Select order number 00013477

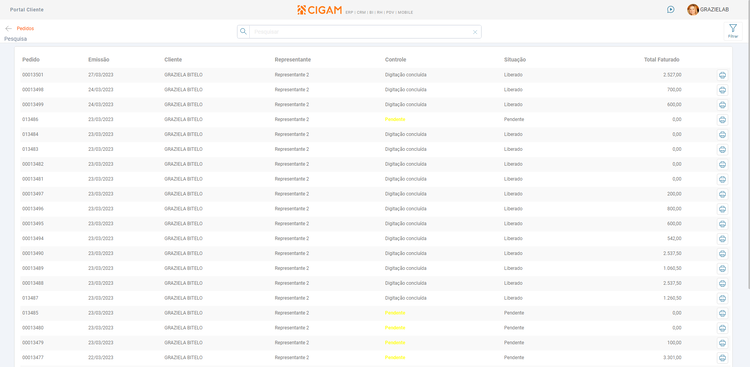(x=33, y=357)
